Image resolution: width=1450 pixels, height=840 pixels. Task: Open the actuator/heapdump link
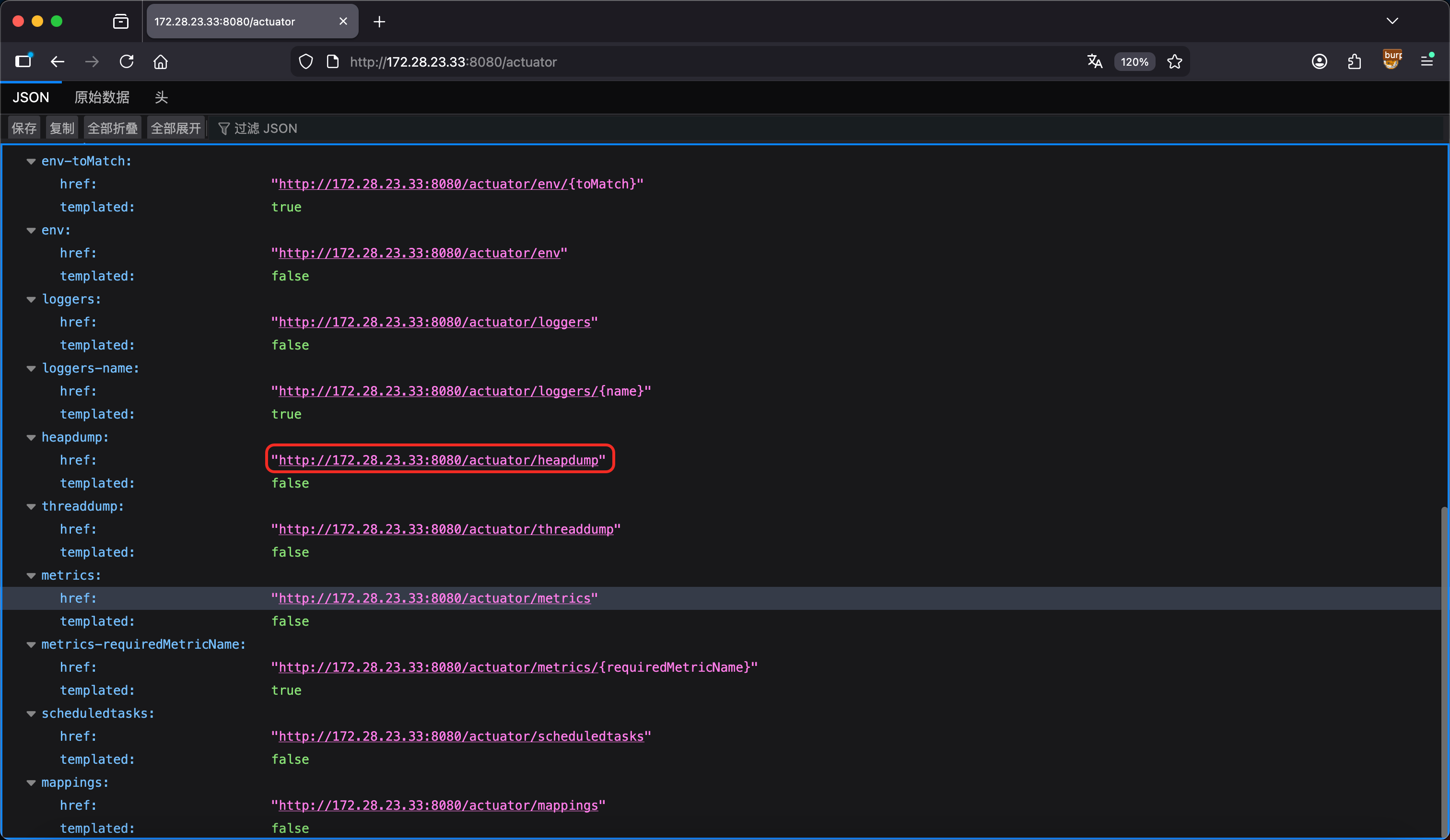438,460
